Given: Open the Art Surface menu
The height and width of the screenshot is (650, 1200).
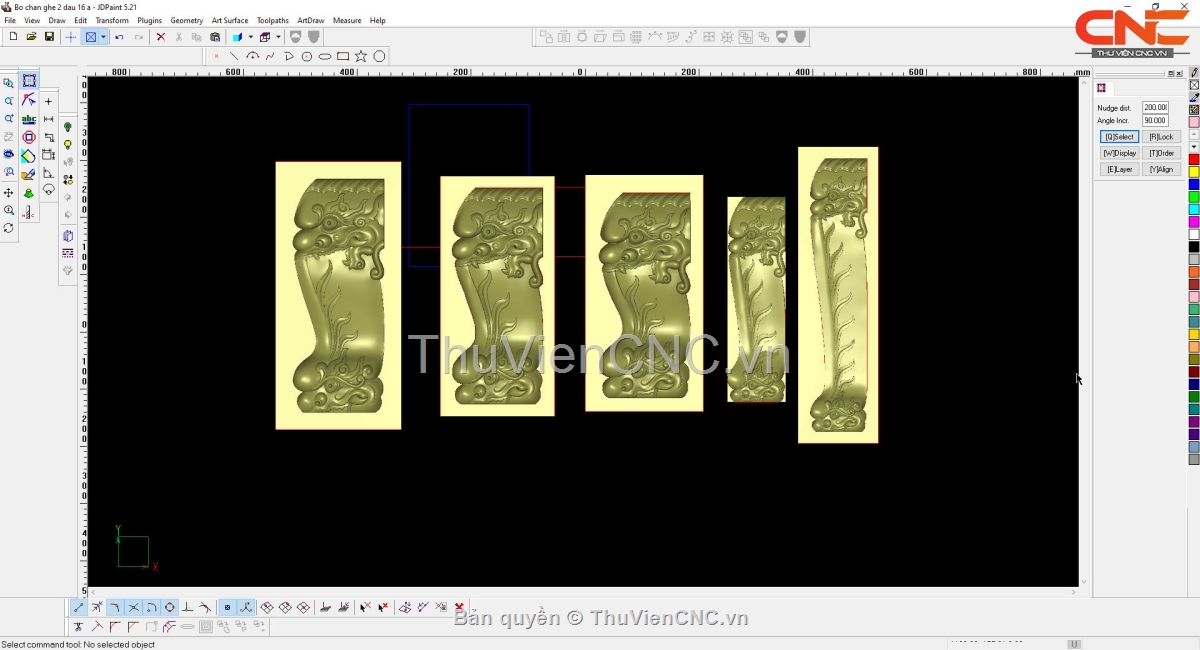Looking at the screenshot, I should point(229,20).
